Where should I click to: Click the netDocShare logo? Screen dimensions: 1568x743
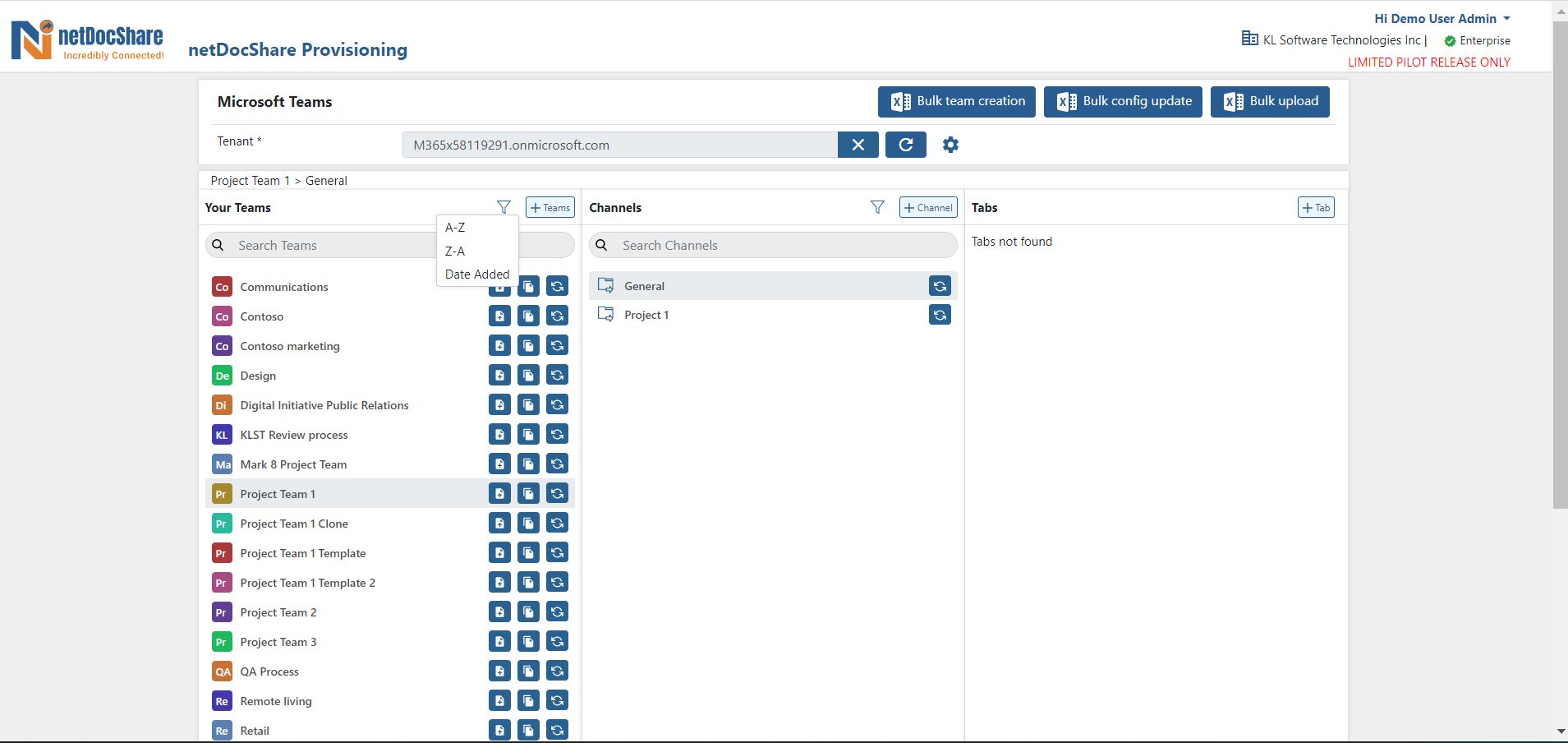(x=87, y=40)
